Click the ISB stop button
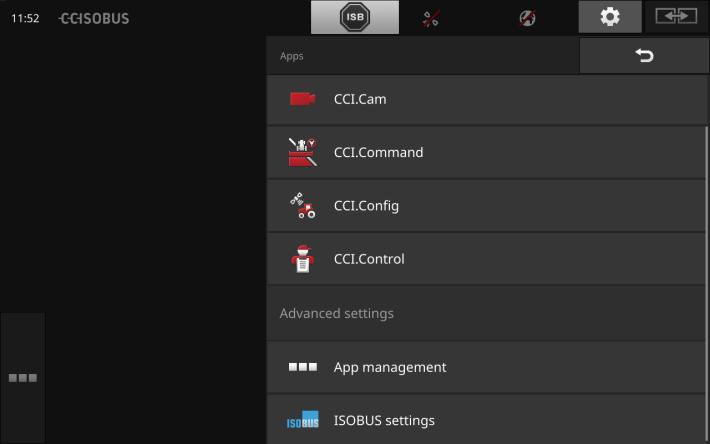 355,17
